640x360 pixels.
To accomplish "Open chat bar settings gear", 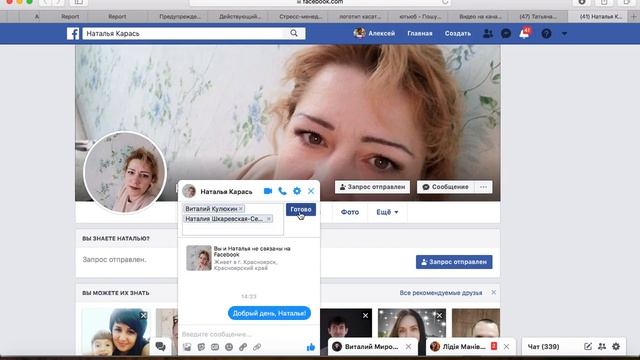I will [616, 347].
